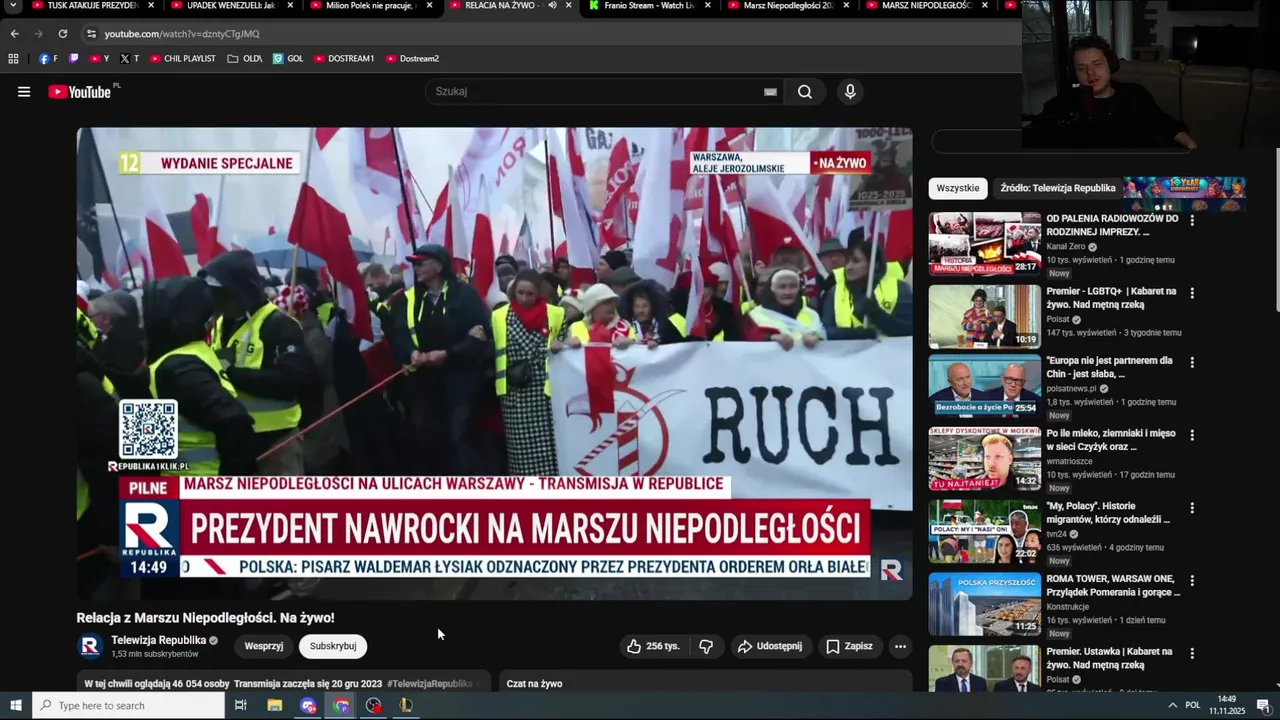Open options for Europa nie jest partnerem video
Image resolution: width=1280 pixels, height=720 pixels.
pos(1192,363)
